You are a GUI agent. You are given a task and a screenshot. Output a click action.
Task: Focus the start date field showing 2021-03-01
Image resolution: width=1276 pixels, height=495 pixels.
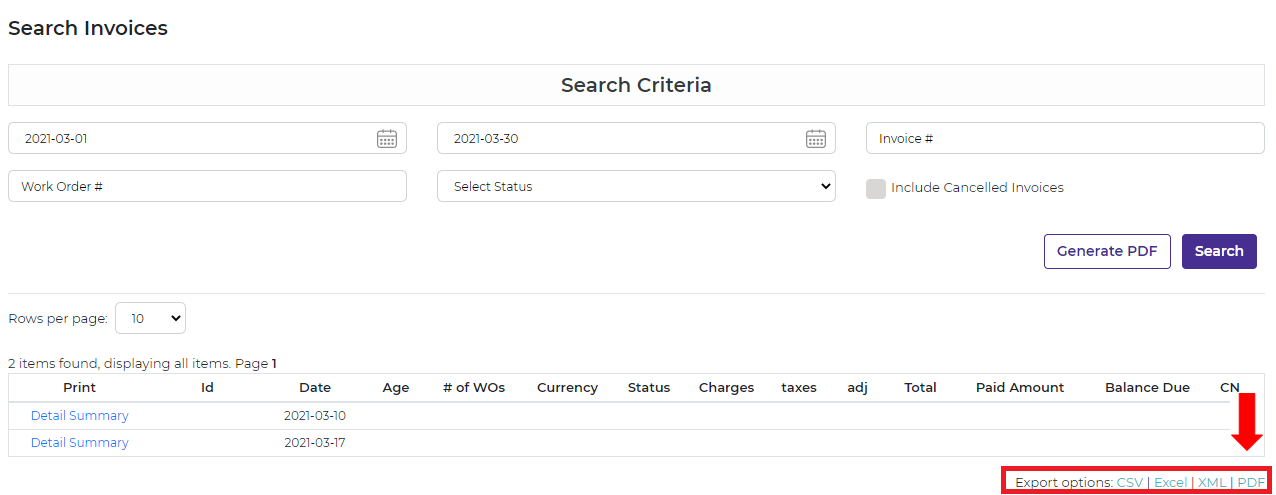pyautogui.click(x=190, y=139)
